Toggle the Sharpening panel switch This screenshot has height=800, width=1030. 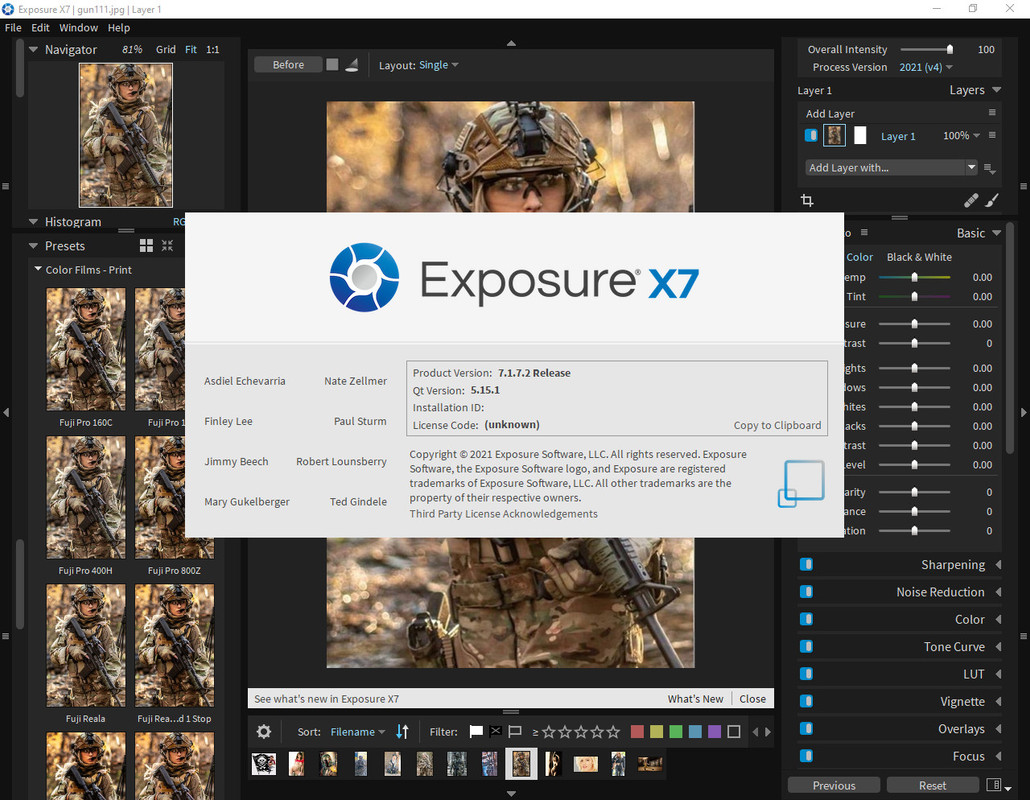point(807,564)
